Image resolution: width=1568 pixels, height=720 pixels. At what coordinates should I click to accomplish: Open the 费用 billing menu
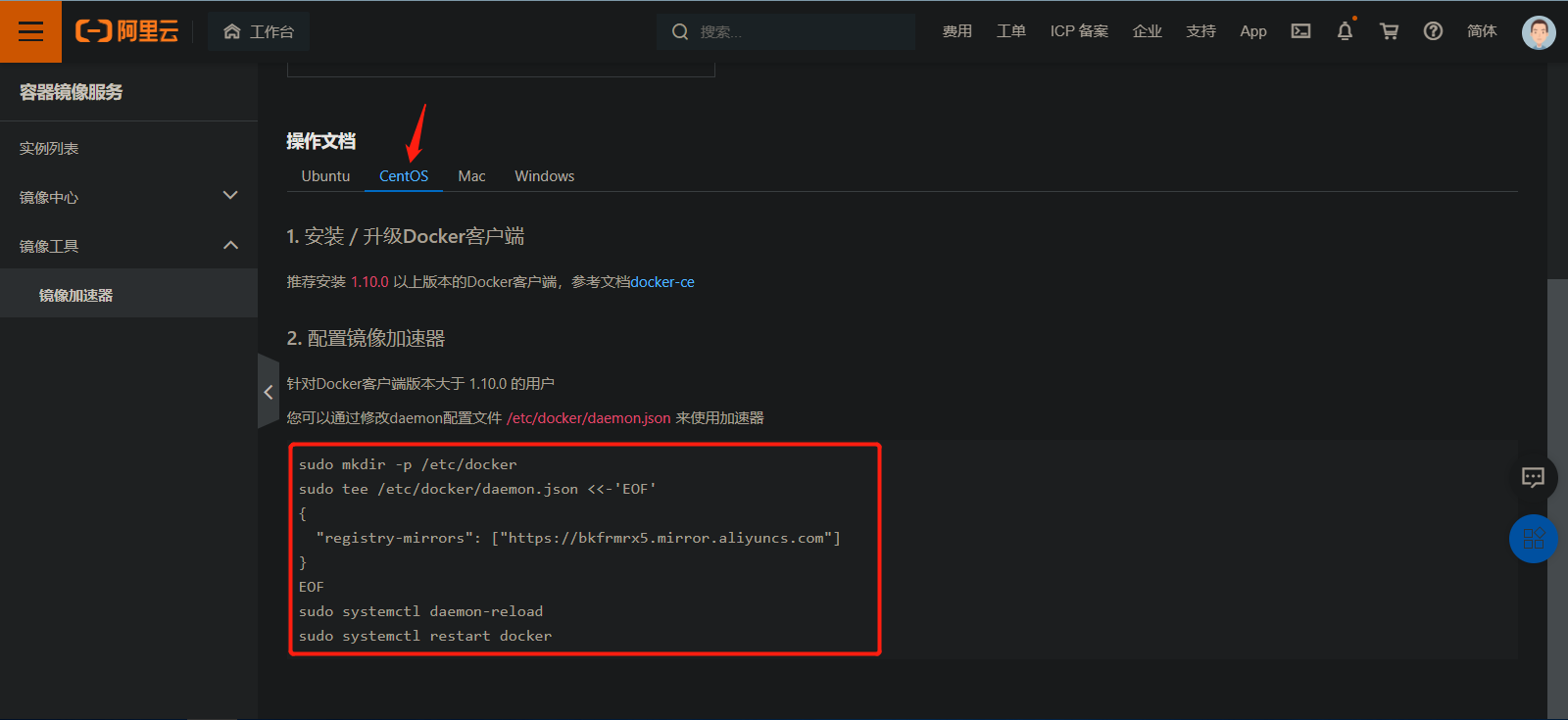[x=957, y=31]
